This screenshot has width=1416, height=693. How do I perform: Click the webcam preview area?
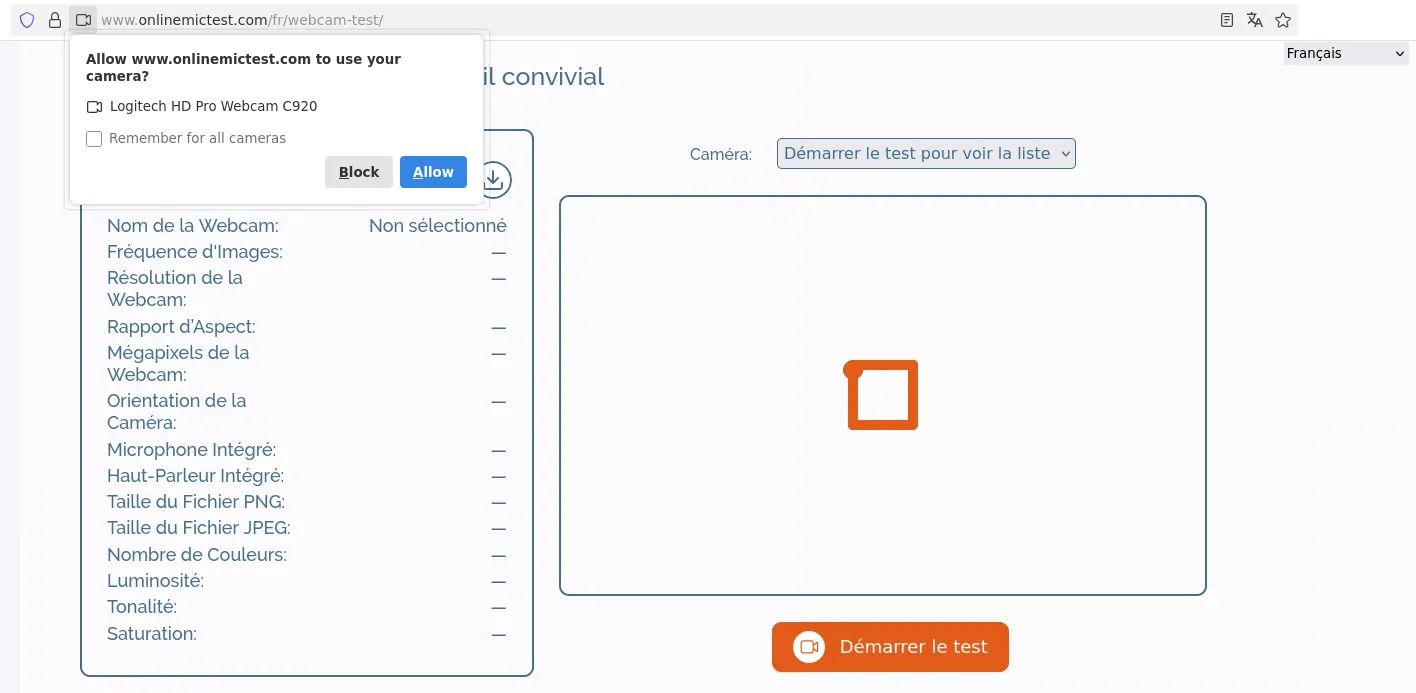883,395
